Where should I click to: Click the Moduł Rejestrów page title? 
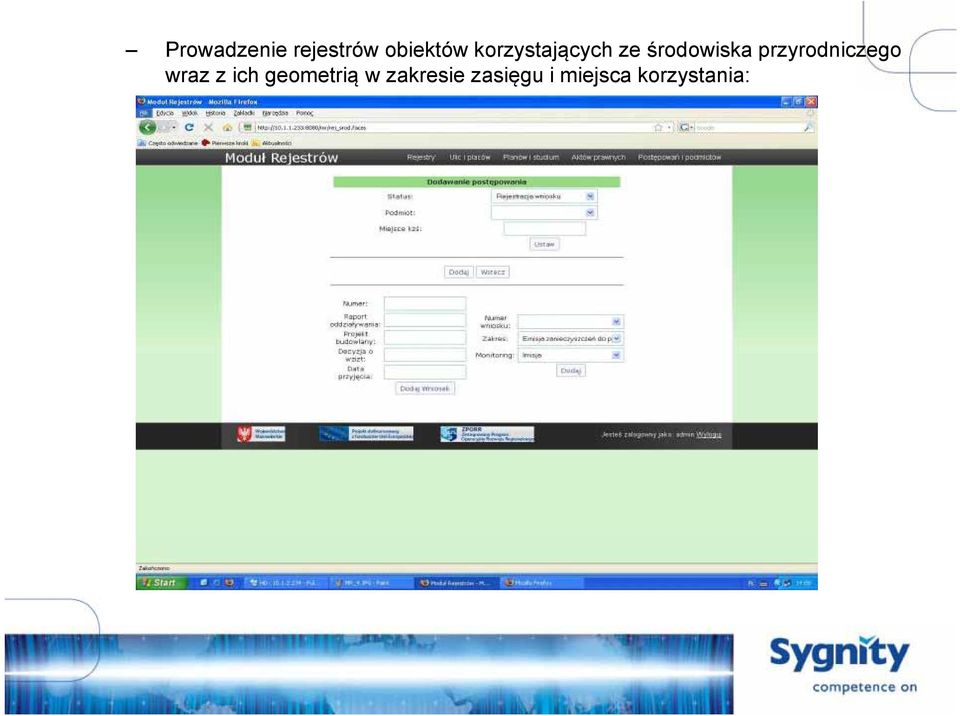click(x=281, y=157)
